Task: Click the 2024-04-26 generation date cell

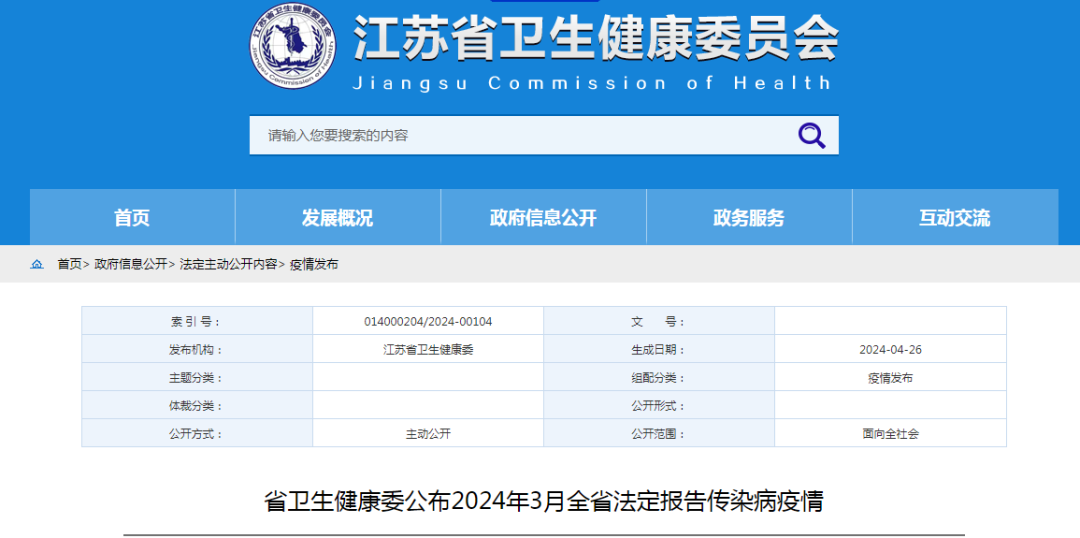Action: point(890,349)
